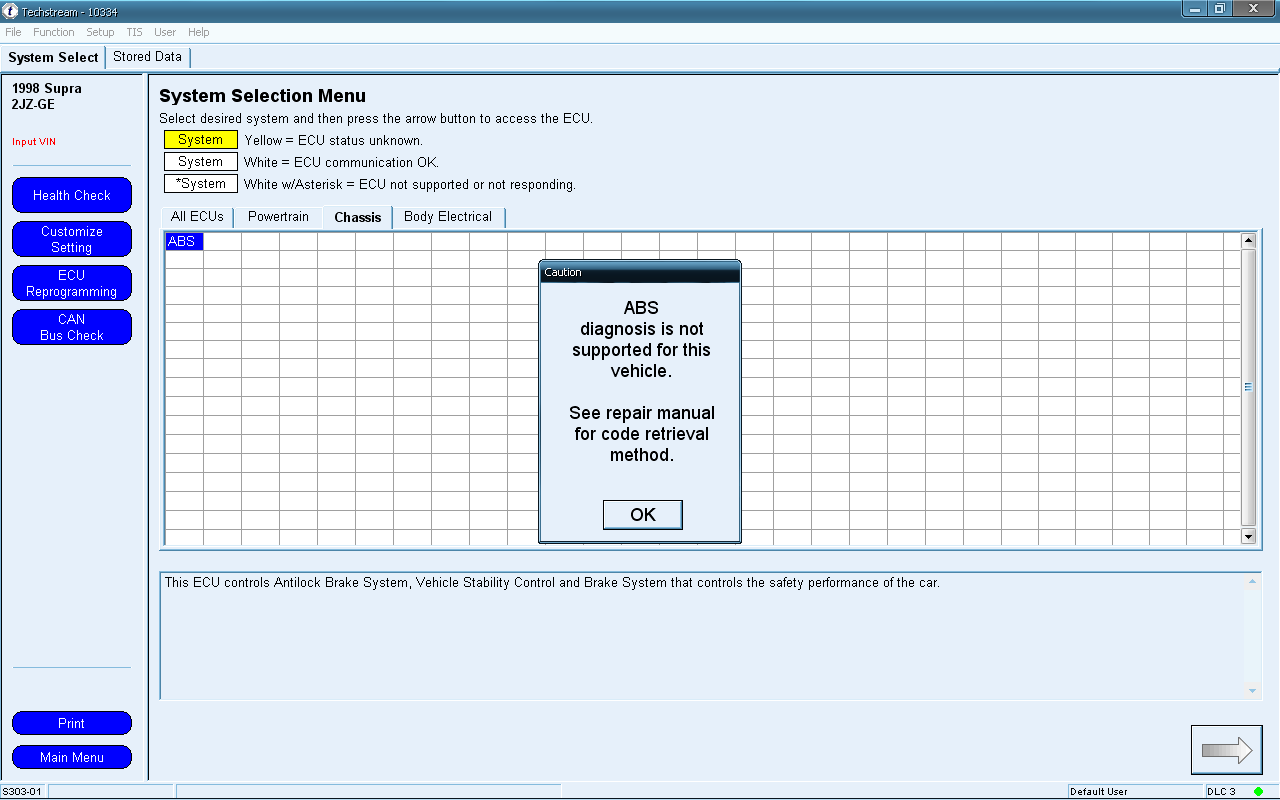Click the S303-01 status code

pos(22,792)
